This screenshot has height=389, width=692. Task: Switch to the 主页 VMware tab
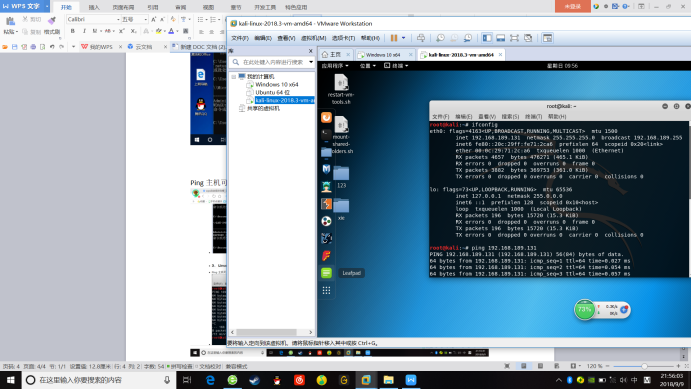coord(335,55)
